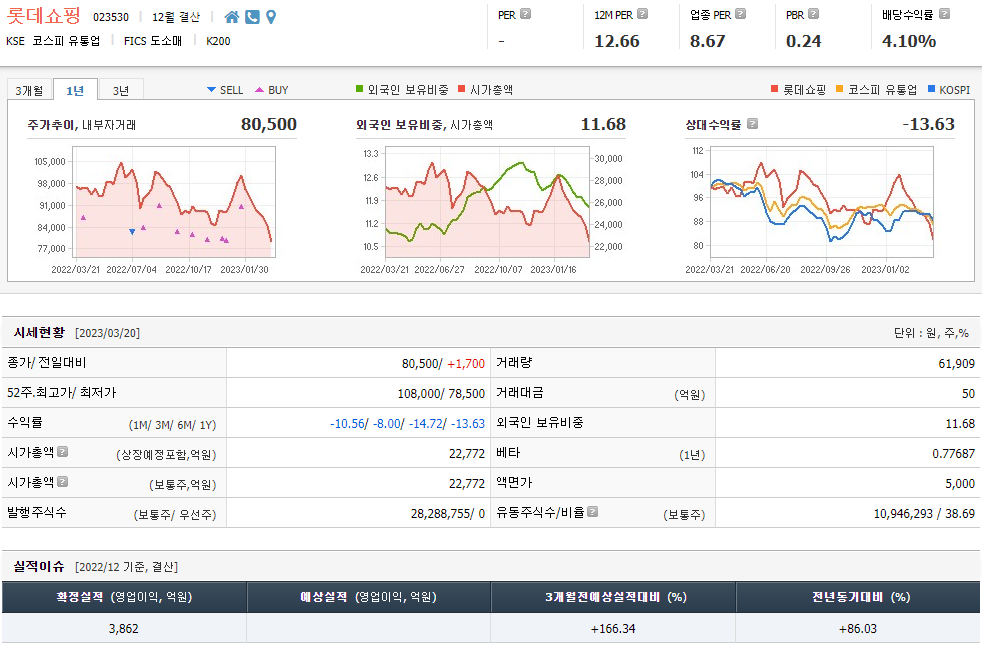
Task: Click the 예상실적 column header
Action: pos(368,597)
